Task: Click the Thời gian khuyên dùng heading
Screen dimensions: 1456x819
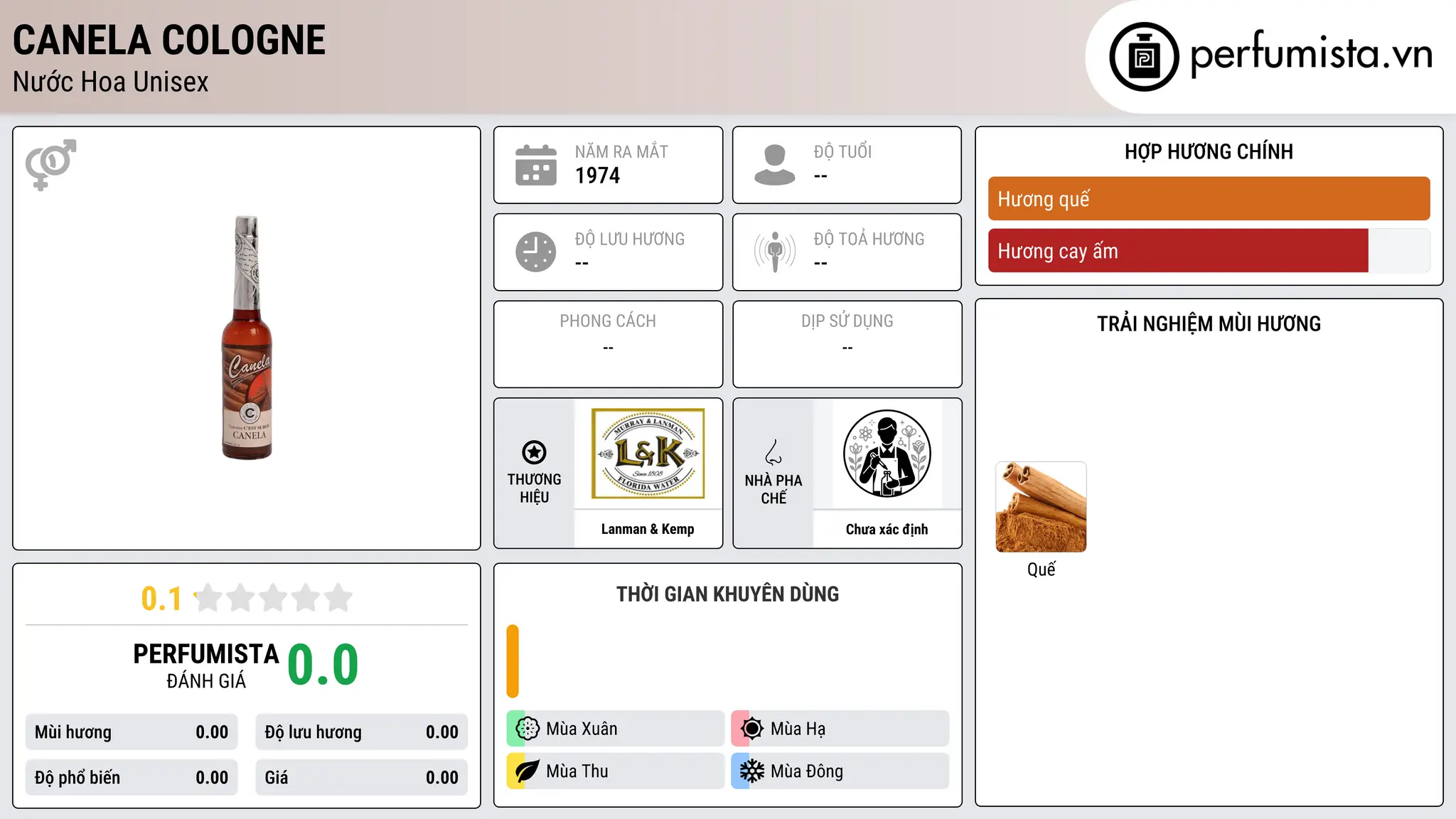Action: tap(727, 594)
